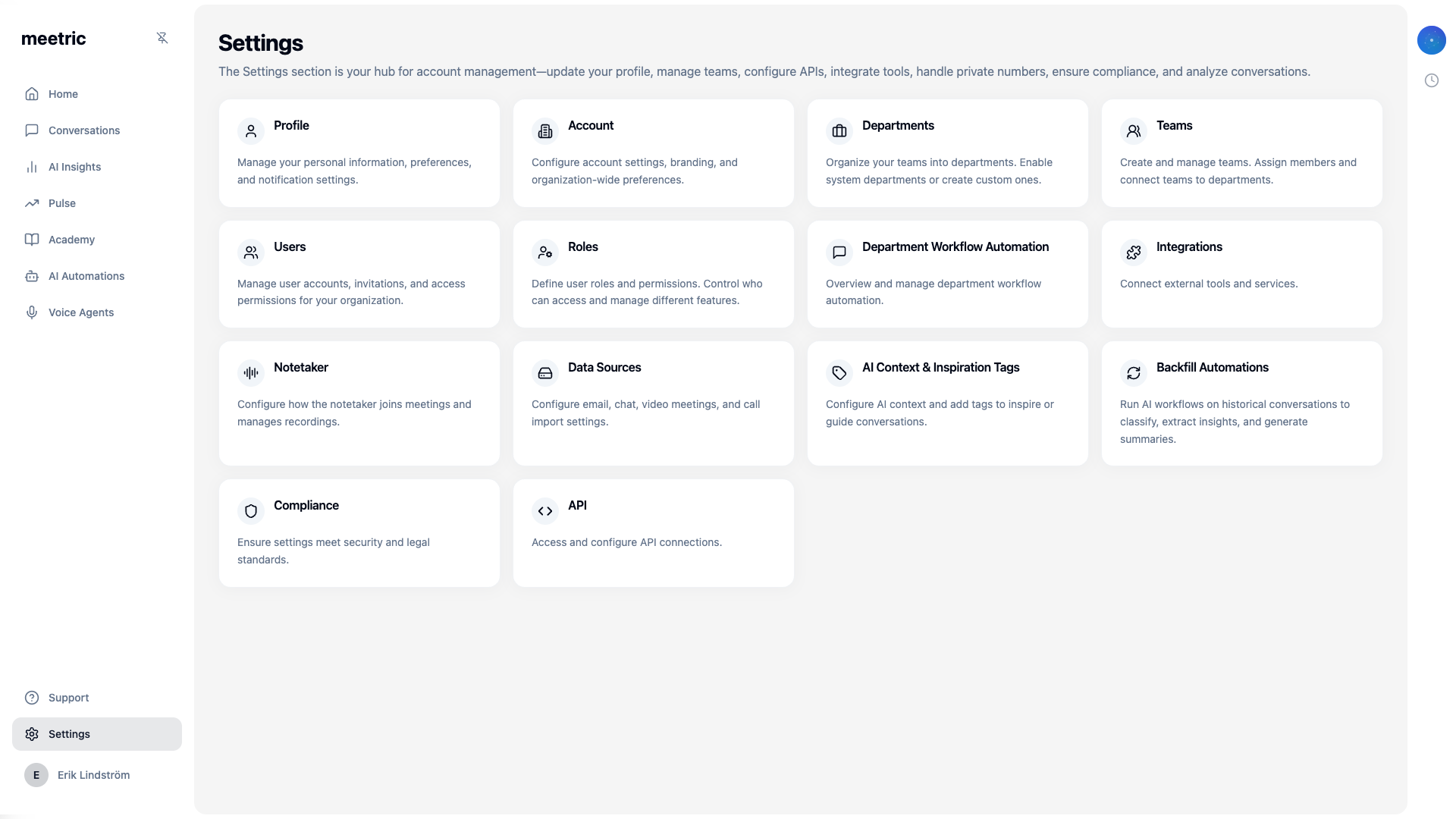Open the Profile settings card

pos(359,152)
